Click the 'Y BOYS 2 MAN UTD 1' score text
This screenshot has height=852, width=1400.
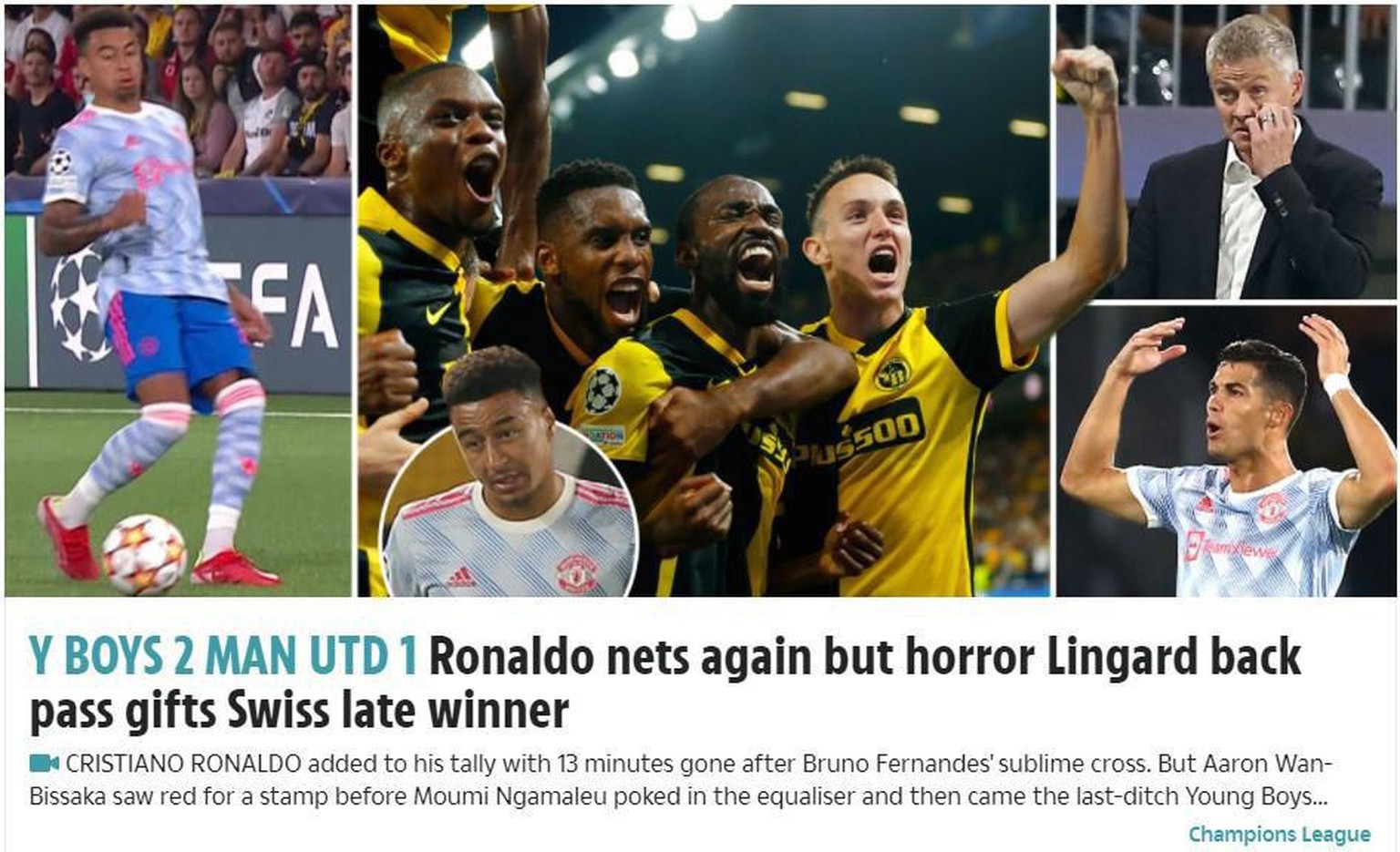(x=223, y=656)
